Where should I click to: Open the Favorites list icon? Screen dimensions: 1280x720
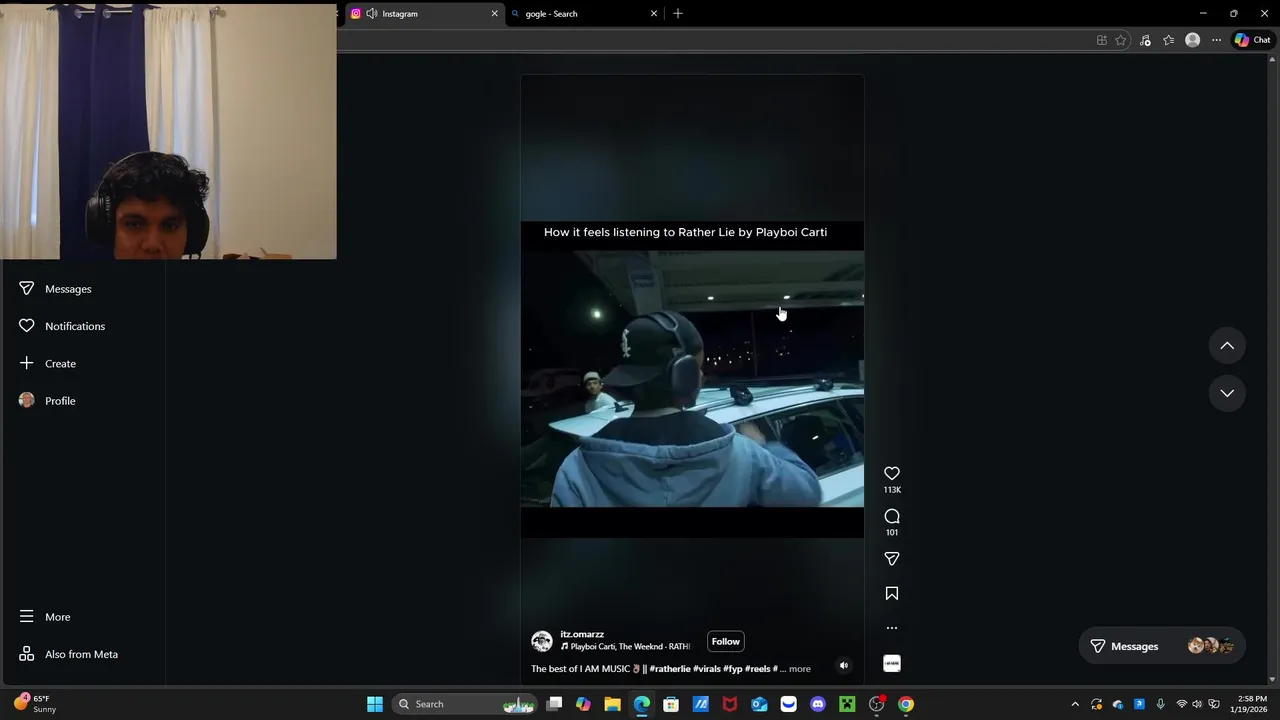point(1168,40)
